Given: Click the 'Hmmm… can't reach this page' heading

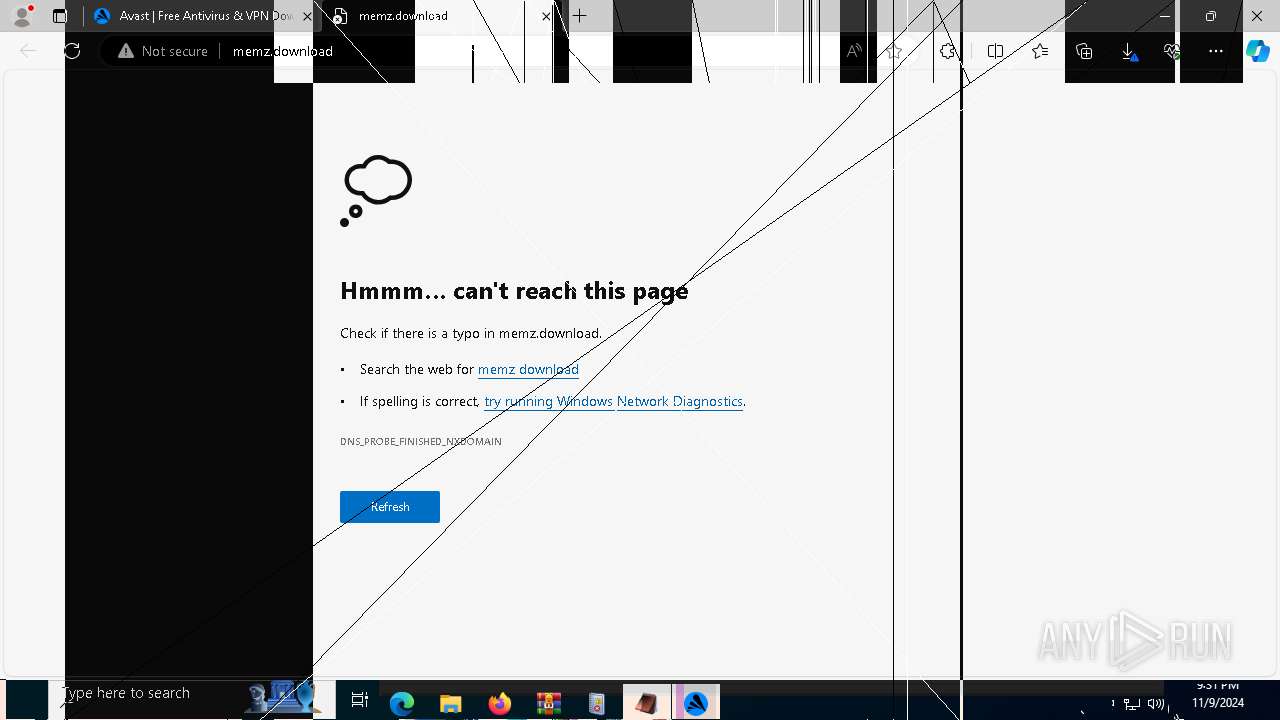Looking at the screenshot, I should tap(514, 291).
